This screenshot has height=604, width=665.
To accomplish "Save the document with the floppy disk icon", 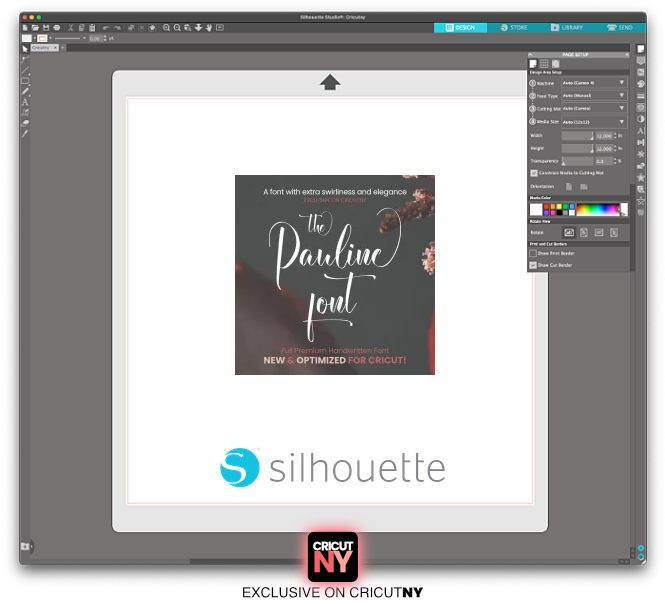I will pos(46,28).
